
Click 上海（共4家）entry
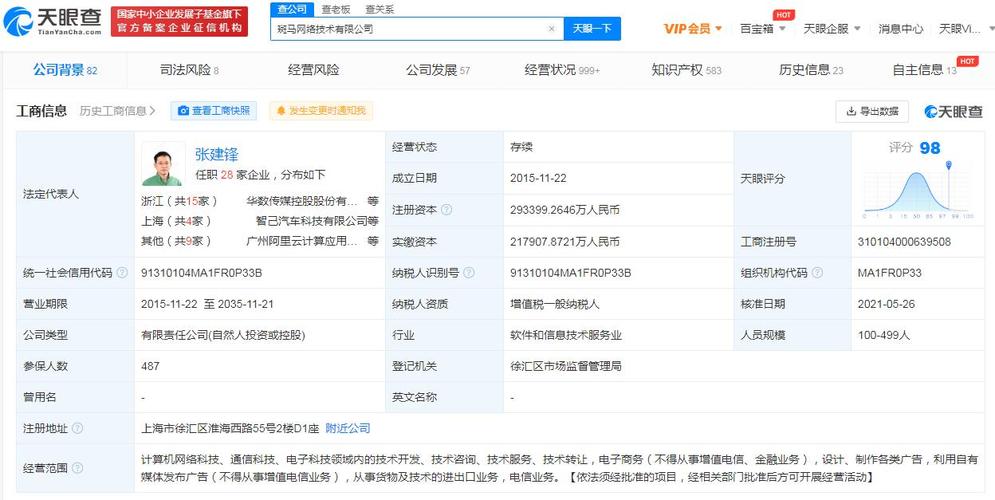coord(176,221)
